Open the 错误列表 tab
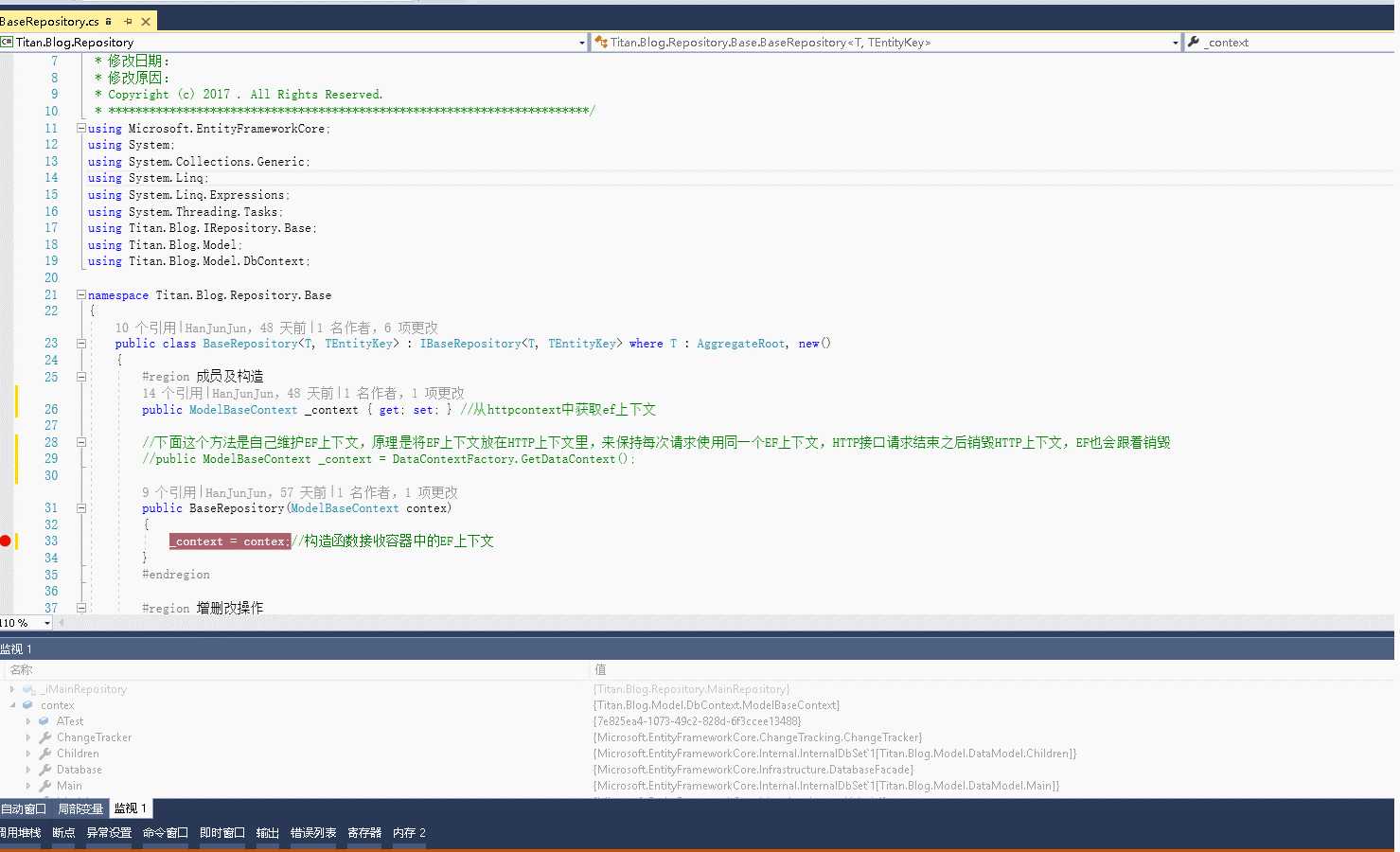Viewport: 1400px width, 852px height. pyautogui.click(x=313, y=833)
